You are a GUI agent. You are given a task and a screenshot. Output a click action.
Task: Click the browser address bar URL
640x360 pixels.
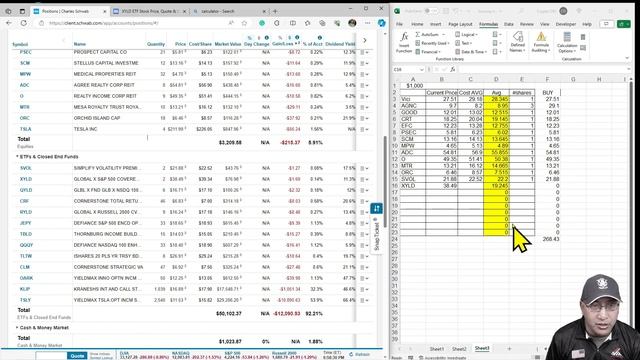[103, 23]
